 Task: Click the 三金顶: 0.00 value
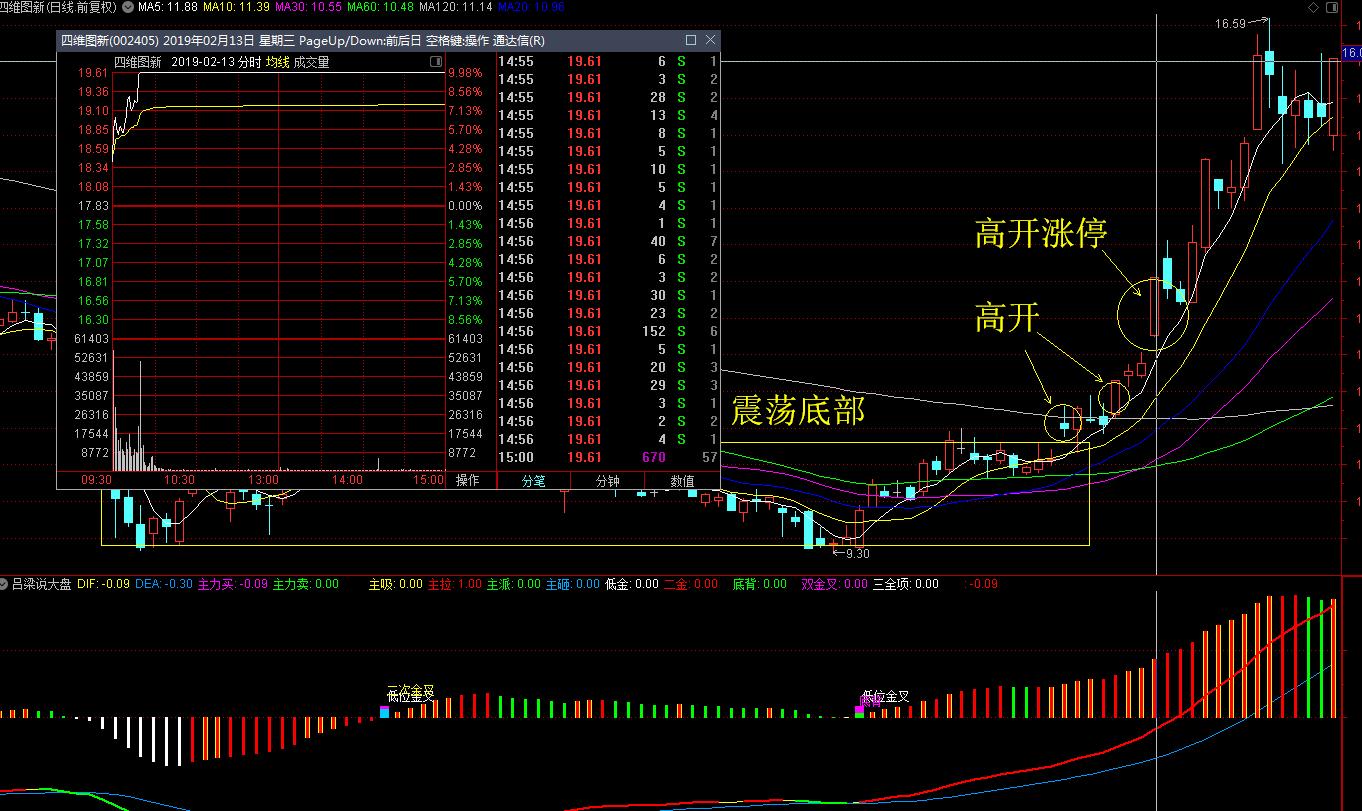pyautogui.click(x=906, y=584)
